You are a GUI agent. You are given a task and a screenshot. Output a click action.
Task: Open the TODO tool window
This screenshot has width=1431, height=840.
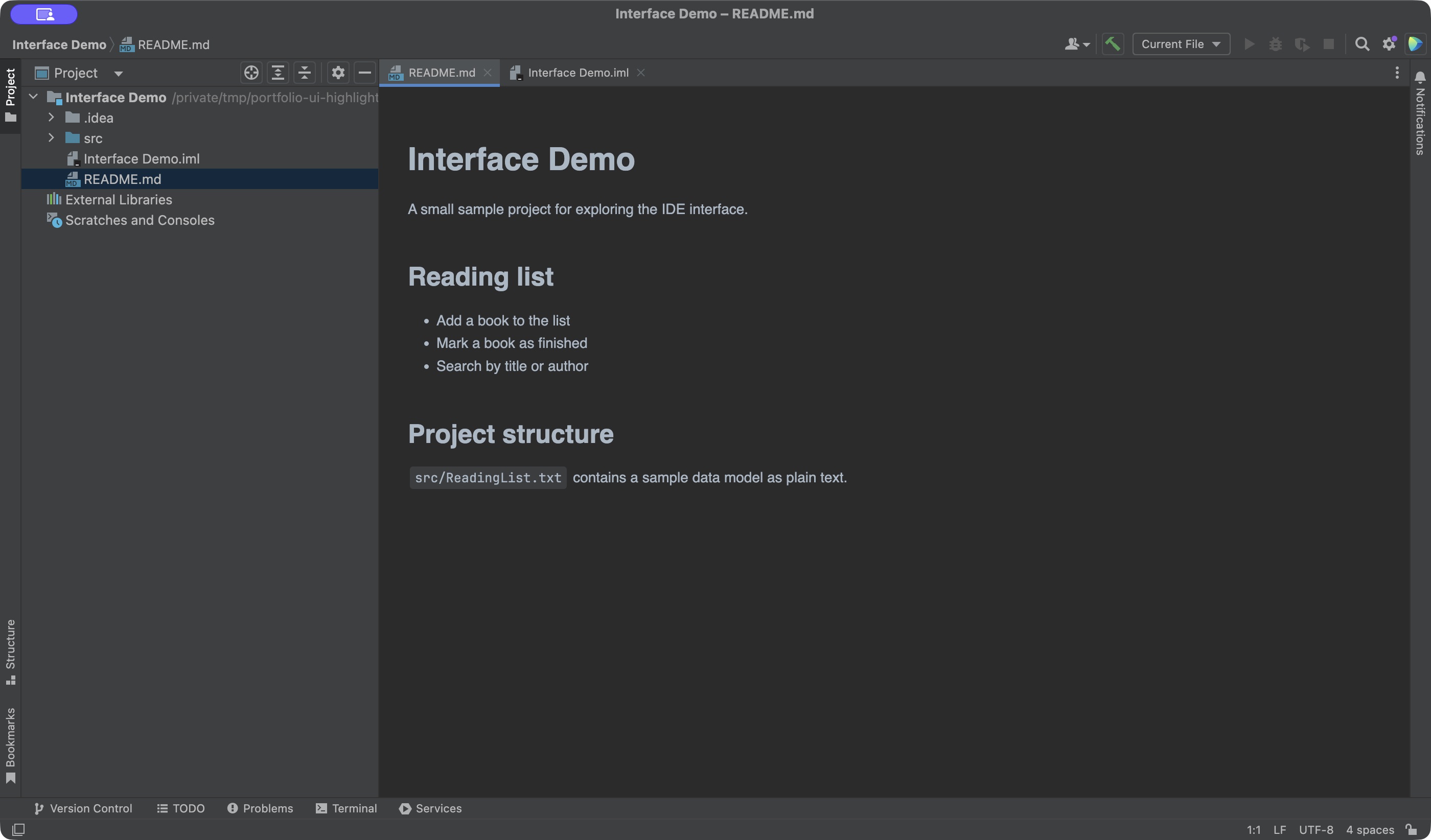coord(180,808)
